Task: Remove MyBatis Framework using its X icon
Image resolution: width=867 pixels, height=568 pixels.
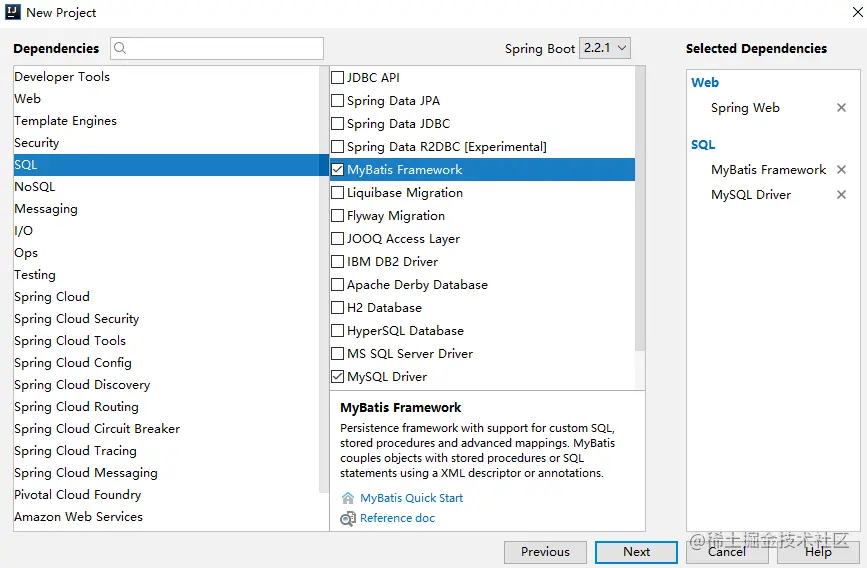Action: (841, 170)
